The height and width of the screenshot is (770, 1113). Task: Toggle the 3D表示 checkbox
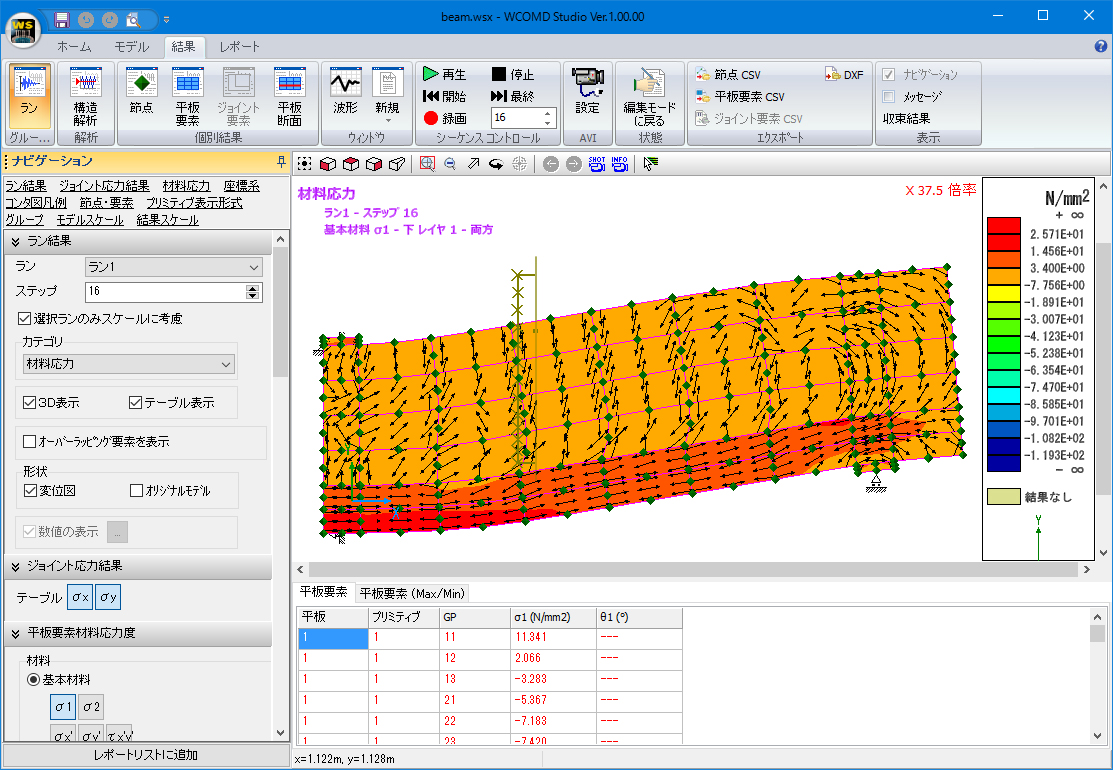tap(29, 403)
